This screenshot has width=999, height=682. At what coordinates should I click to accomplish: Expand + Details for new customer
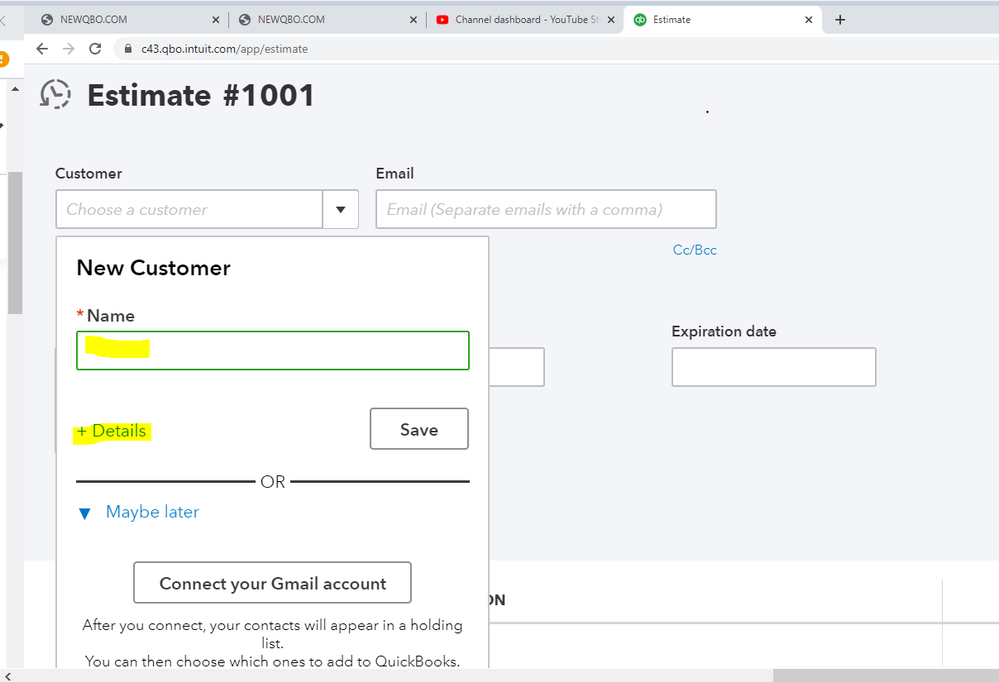[112, 431]
